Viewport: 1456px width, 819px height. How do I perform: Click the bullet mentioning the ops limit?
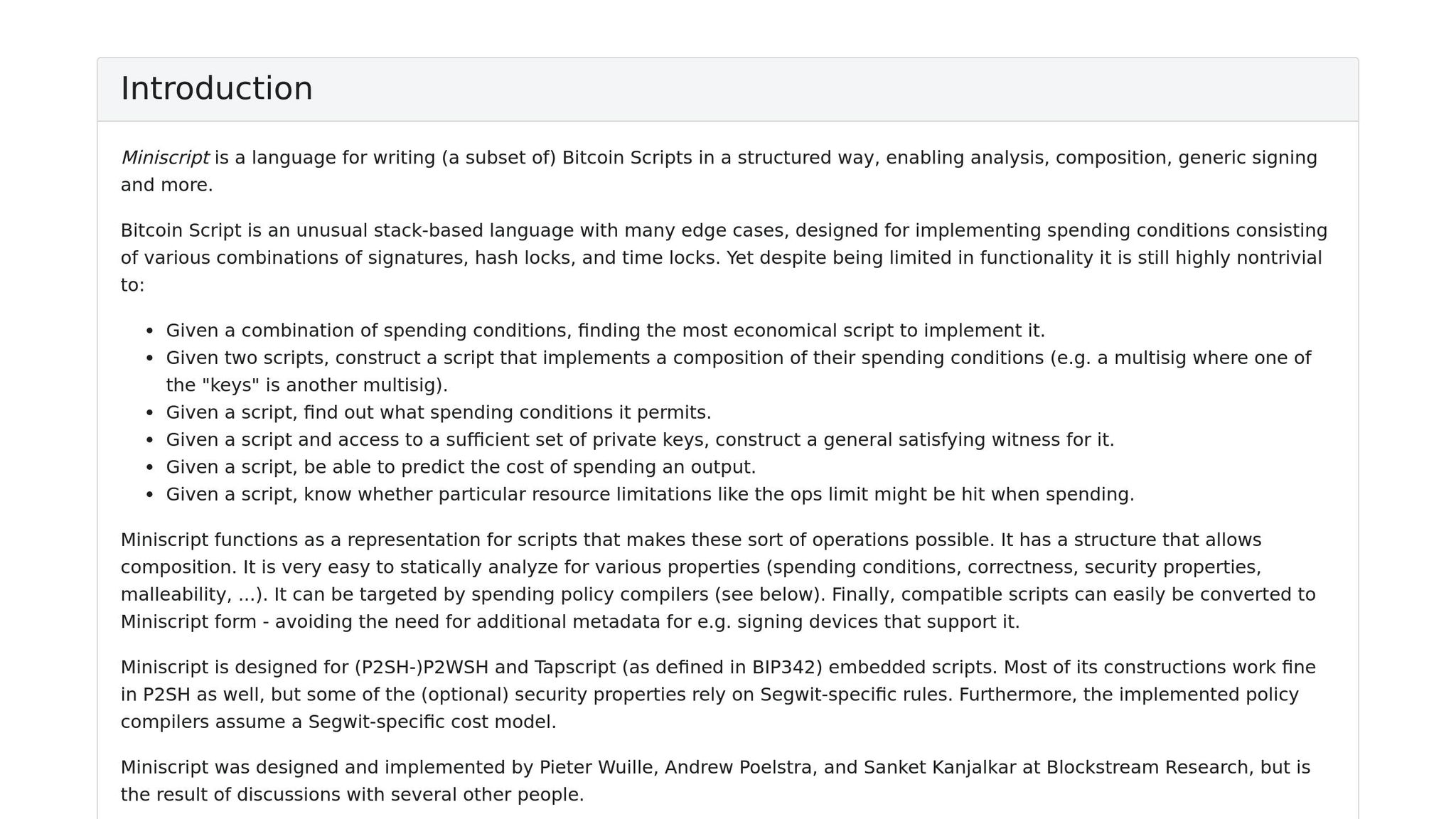click(x=650, y=494)
